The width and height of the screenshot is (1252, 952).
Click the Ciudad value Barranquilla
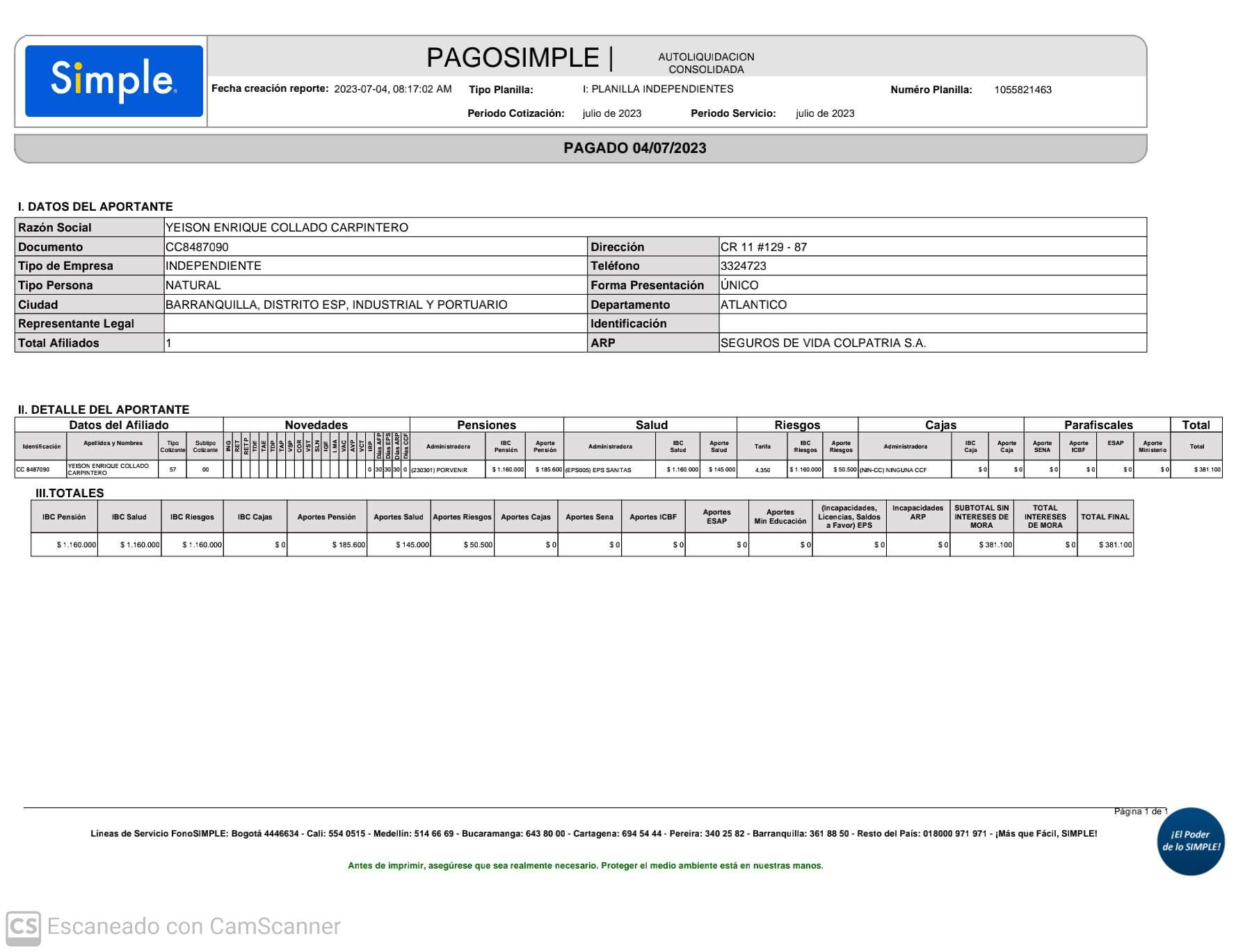(336, 305)
